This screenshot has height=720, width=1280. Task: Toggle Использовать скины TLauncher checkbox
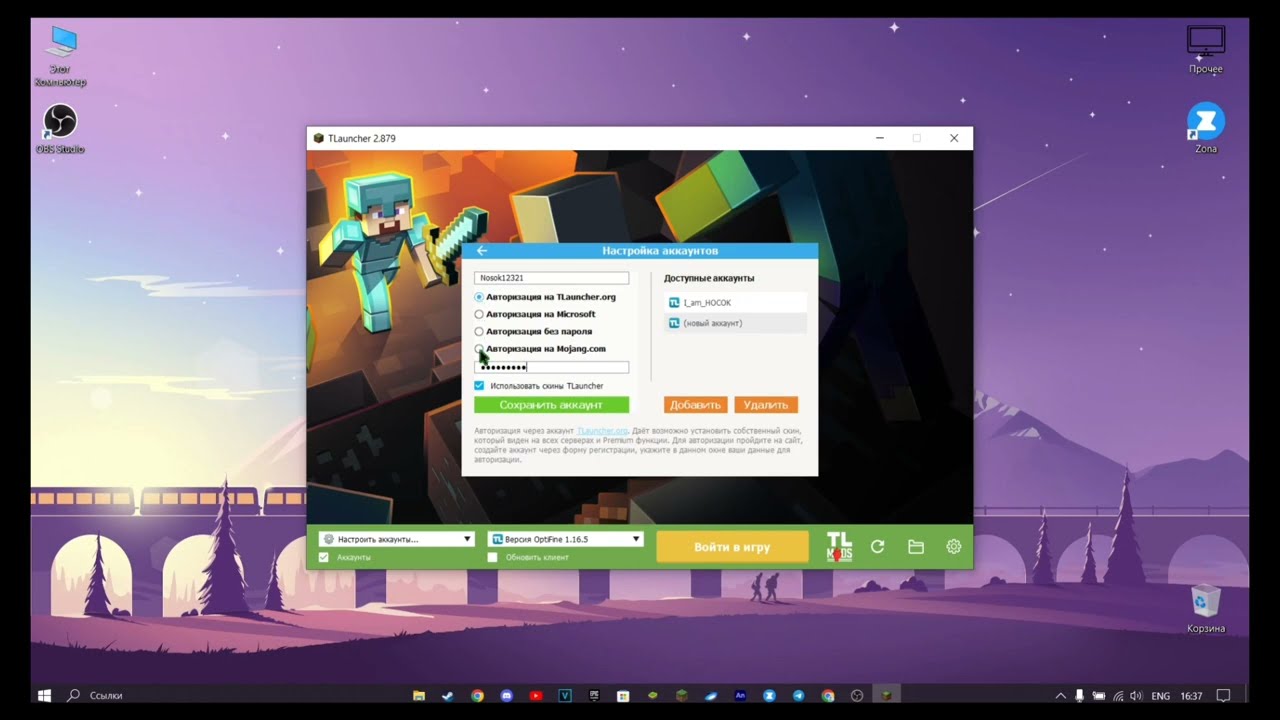coord(479,385)
